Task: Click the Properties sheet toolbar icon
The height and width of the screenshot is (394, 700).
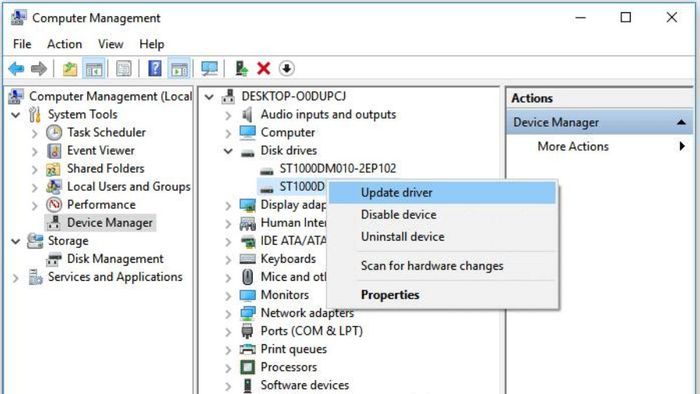Action: (124, 69)
